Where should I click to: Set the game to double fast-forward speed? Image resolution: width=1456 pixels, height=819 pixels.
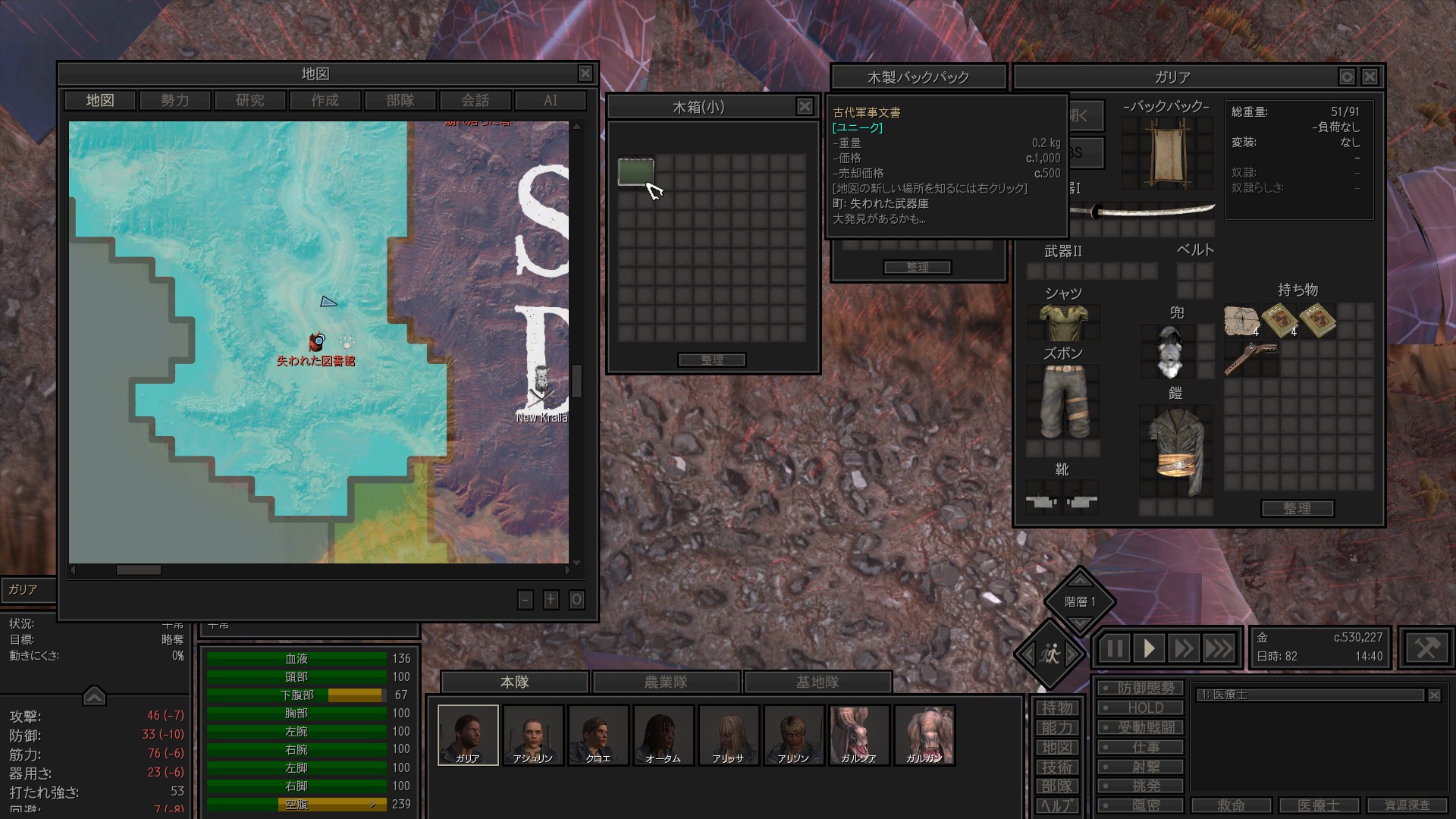[1183, 648]
